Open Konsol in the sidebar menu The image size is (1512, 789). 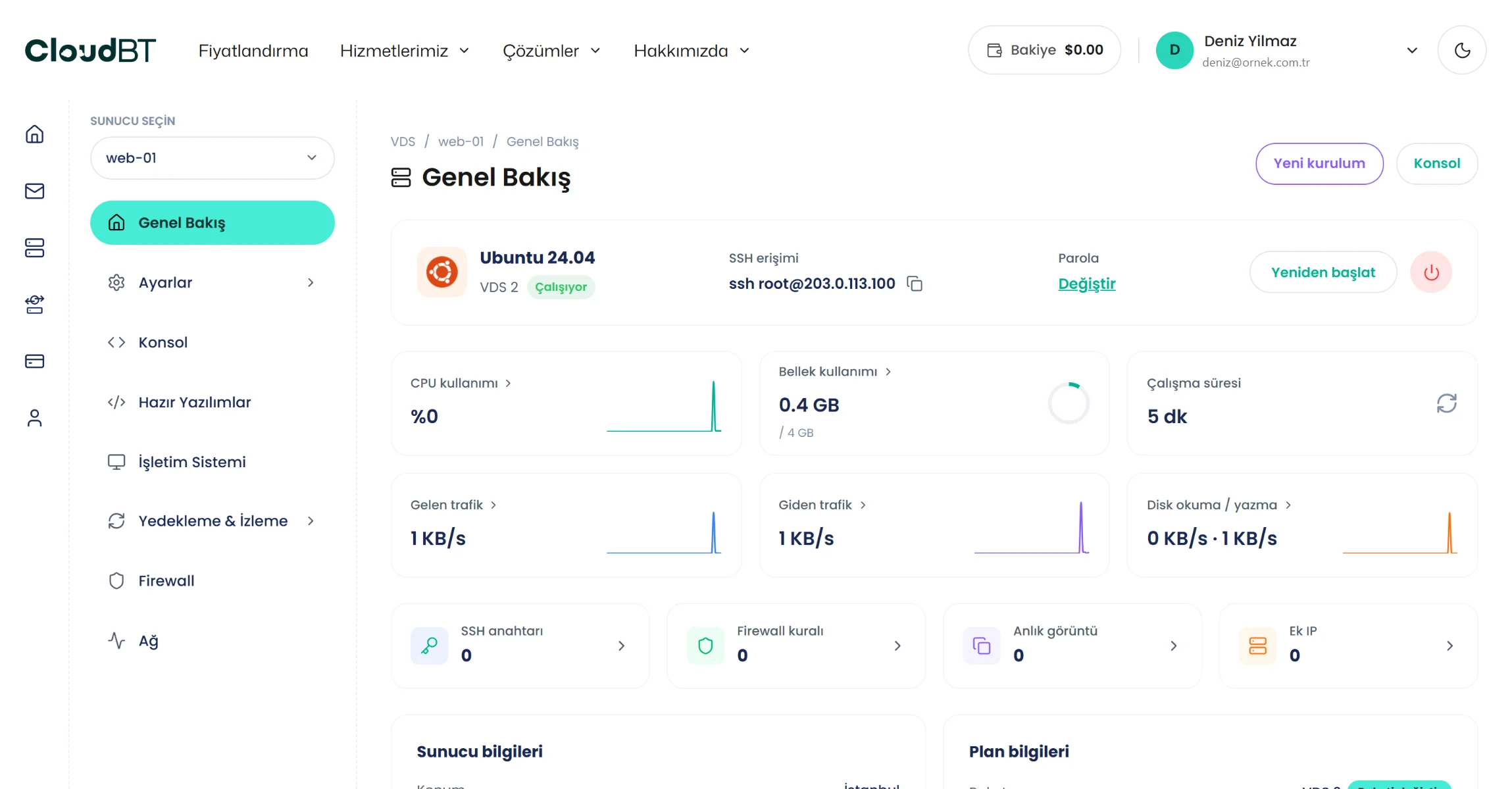coord(213,342)
